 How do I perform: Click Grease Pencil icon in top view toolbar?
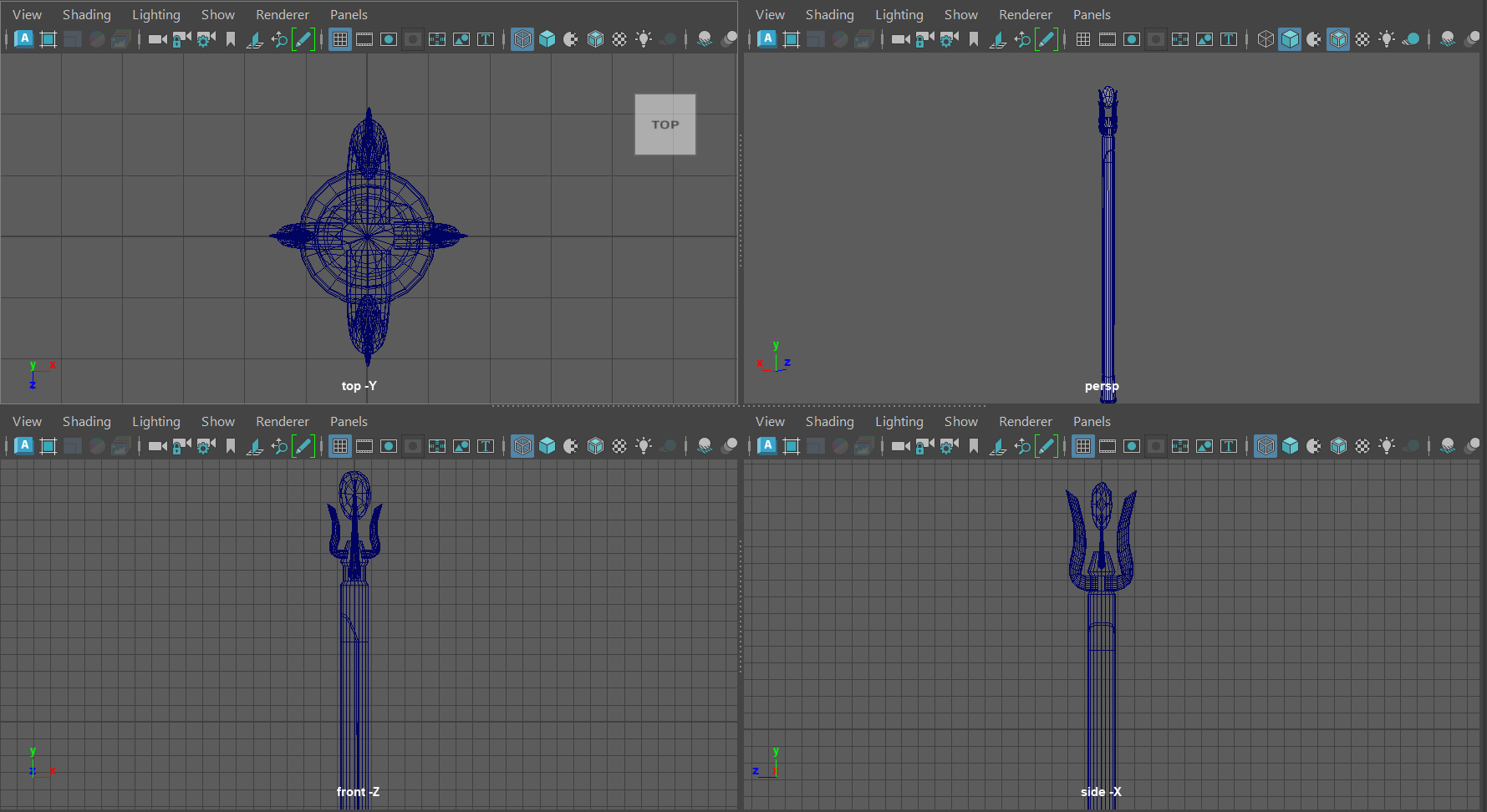click(303, 39)
